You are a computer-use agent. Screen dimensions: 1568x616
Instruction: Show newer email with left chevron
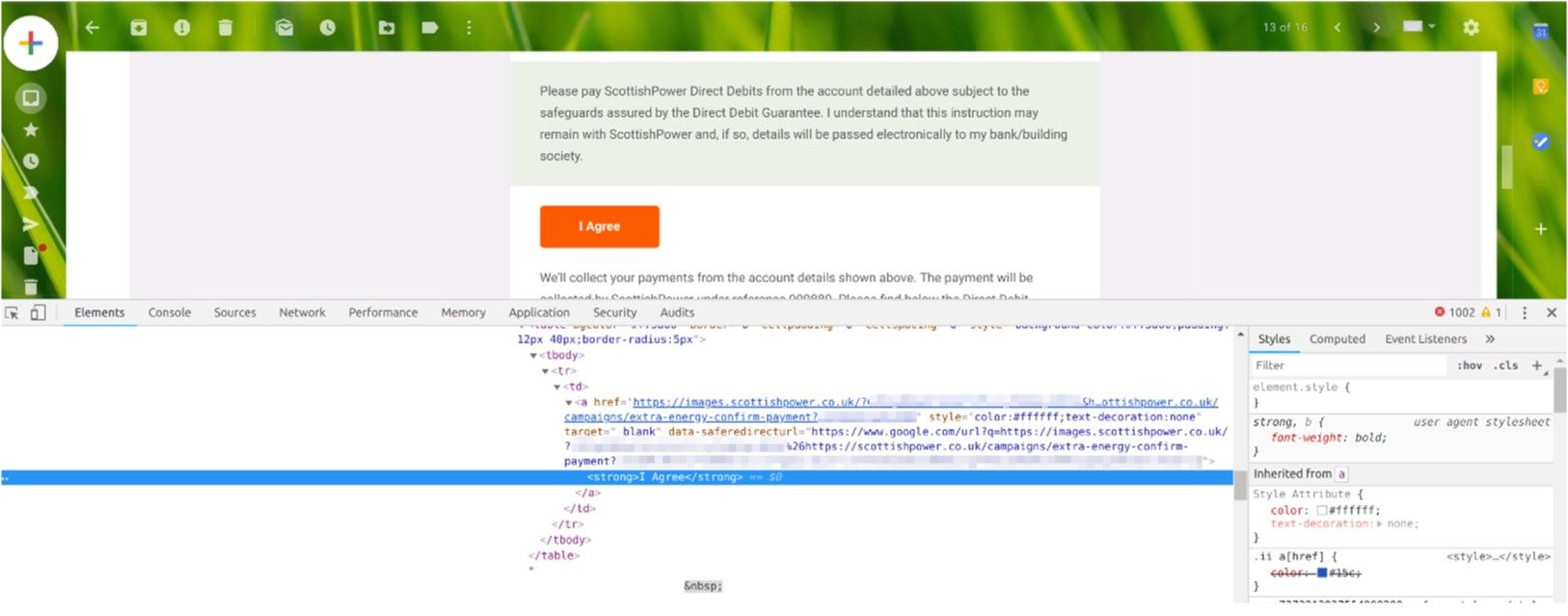(x=1338, y=27)
